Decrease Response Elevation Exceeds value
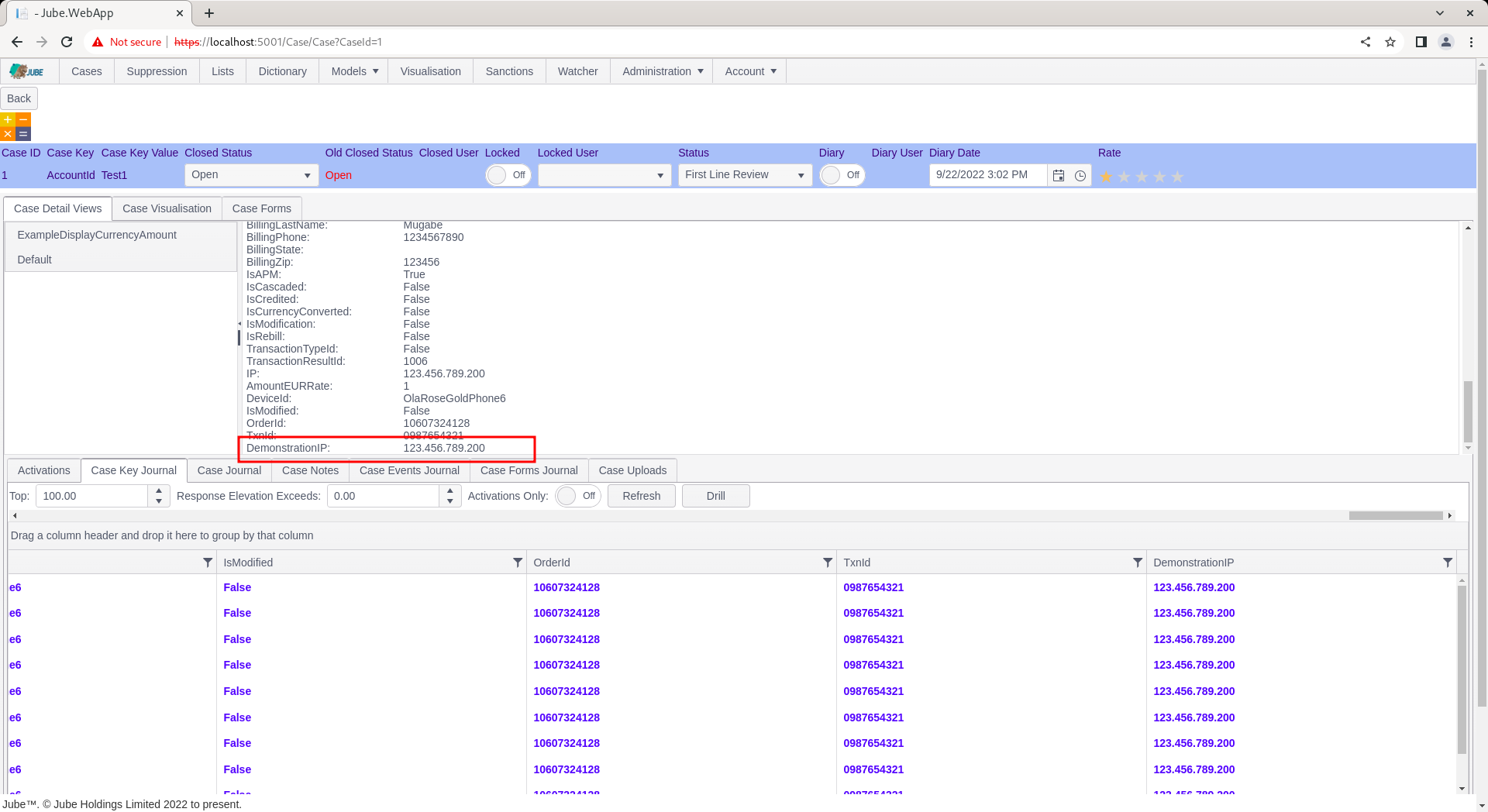The width and height of the screenshot is (1488, 812). (450, 501)
